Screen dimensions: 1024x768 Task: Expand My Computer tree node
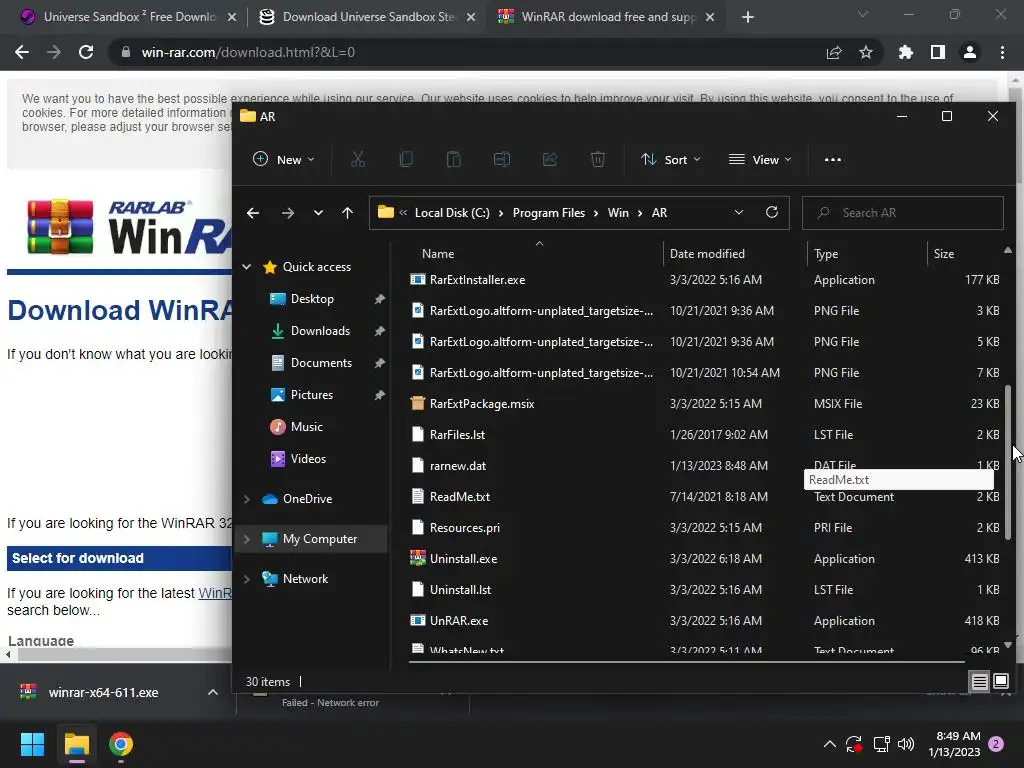point(247,539)
